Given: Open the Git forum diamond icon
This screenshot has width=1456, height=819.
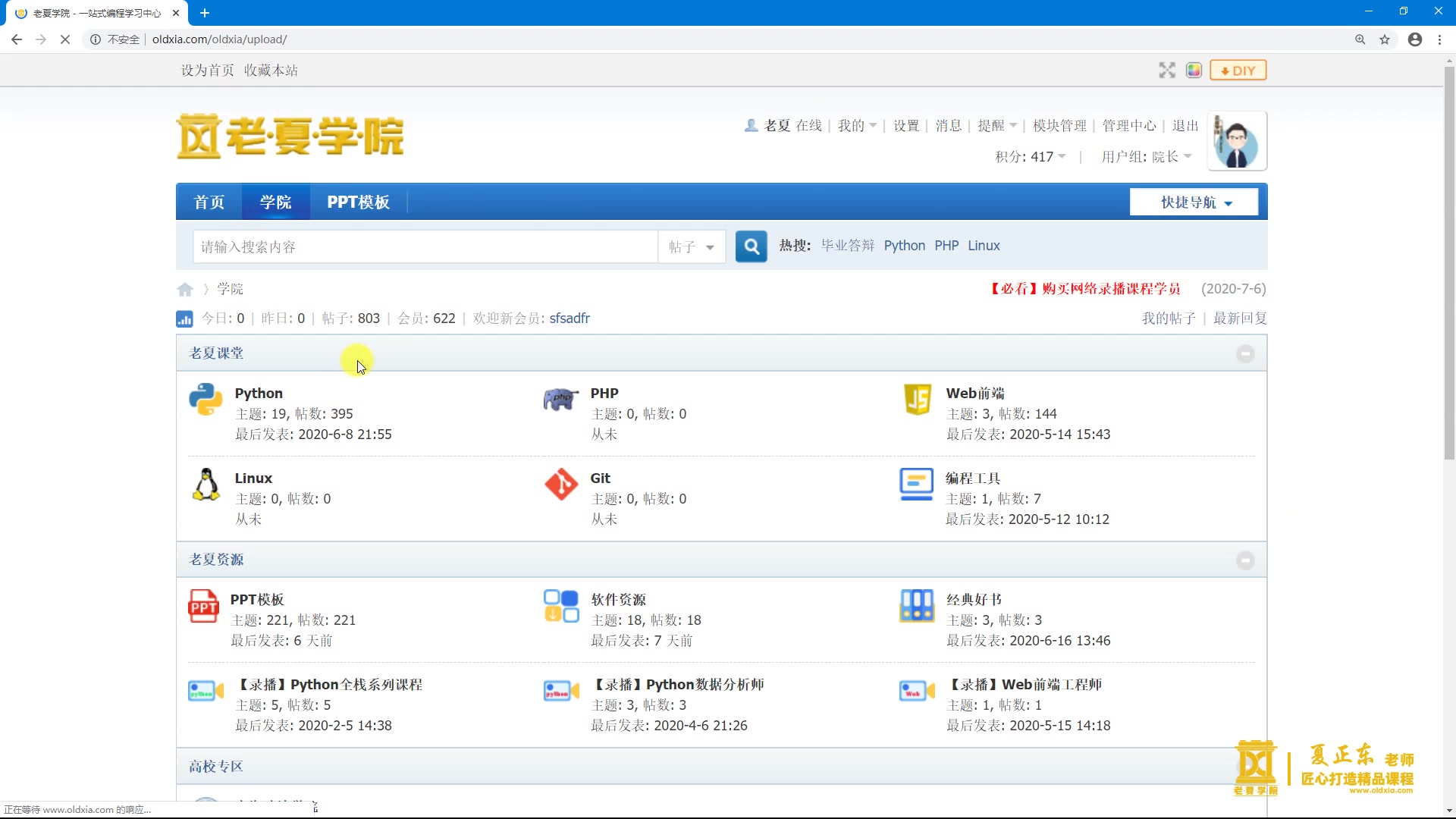Looking at the screenshot, I should (x=561, y=485).
